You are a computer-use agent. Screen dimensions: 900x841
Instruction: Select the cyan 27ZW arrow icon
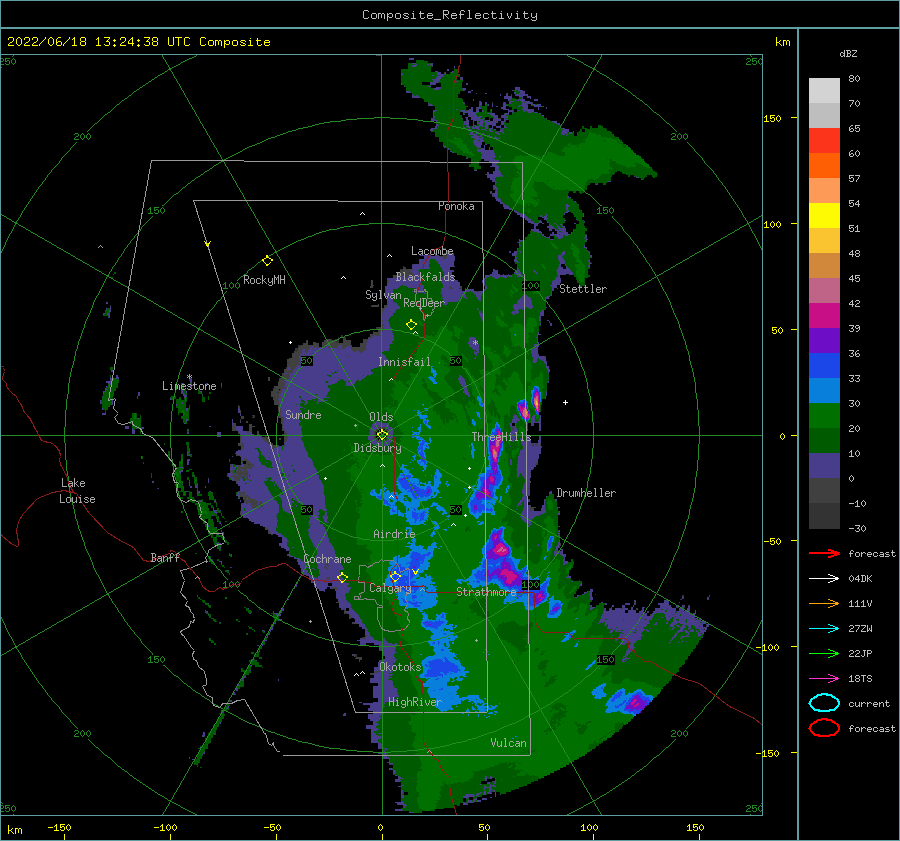(x=824, y=629)
